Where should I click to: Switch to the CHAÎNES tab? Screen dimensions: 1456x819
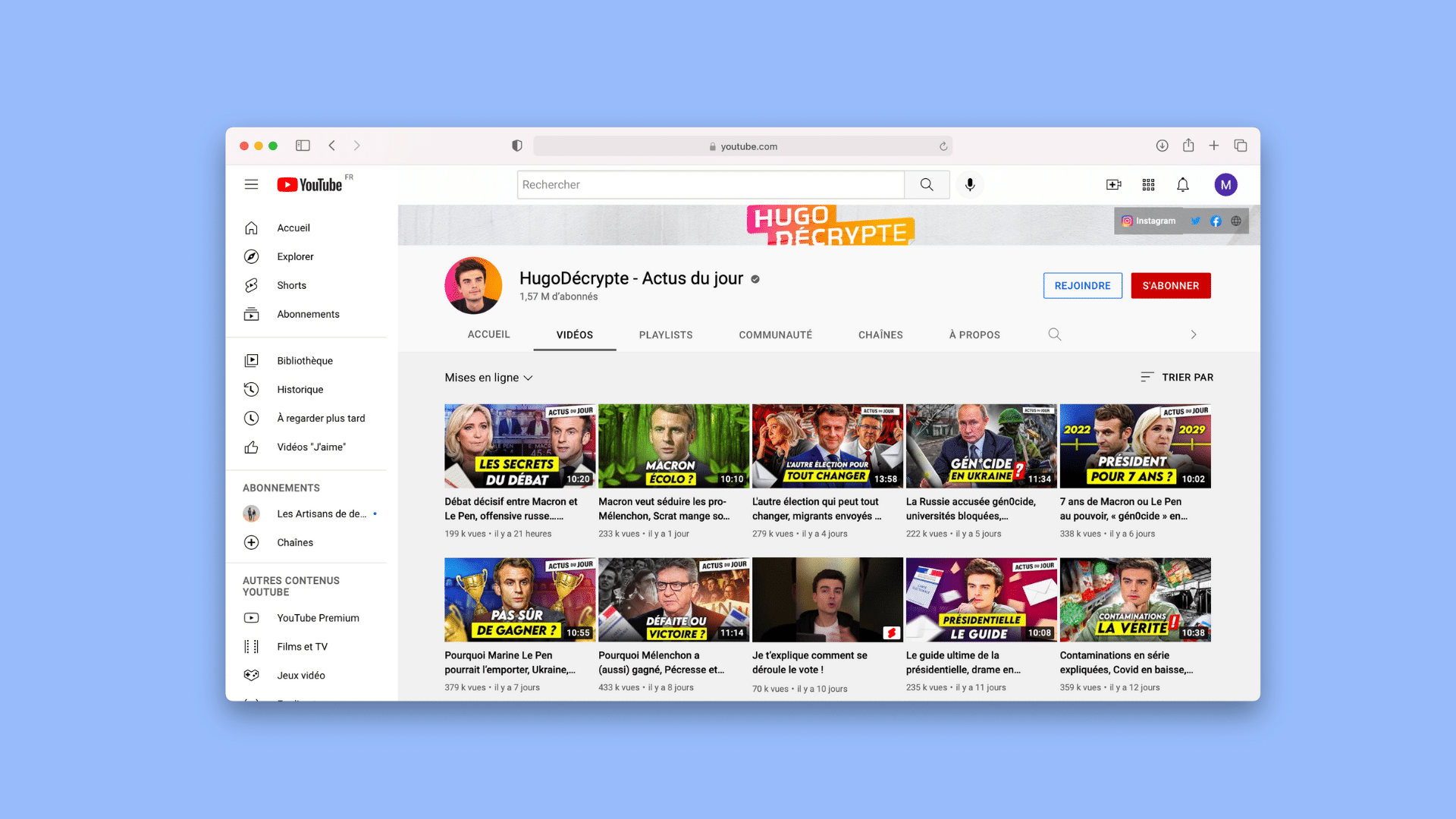(x=880, y=334)
